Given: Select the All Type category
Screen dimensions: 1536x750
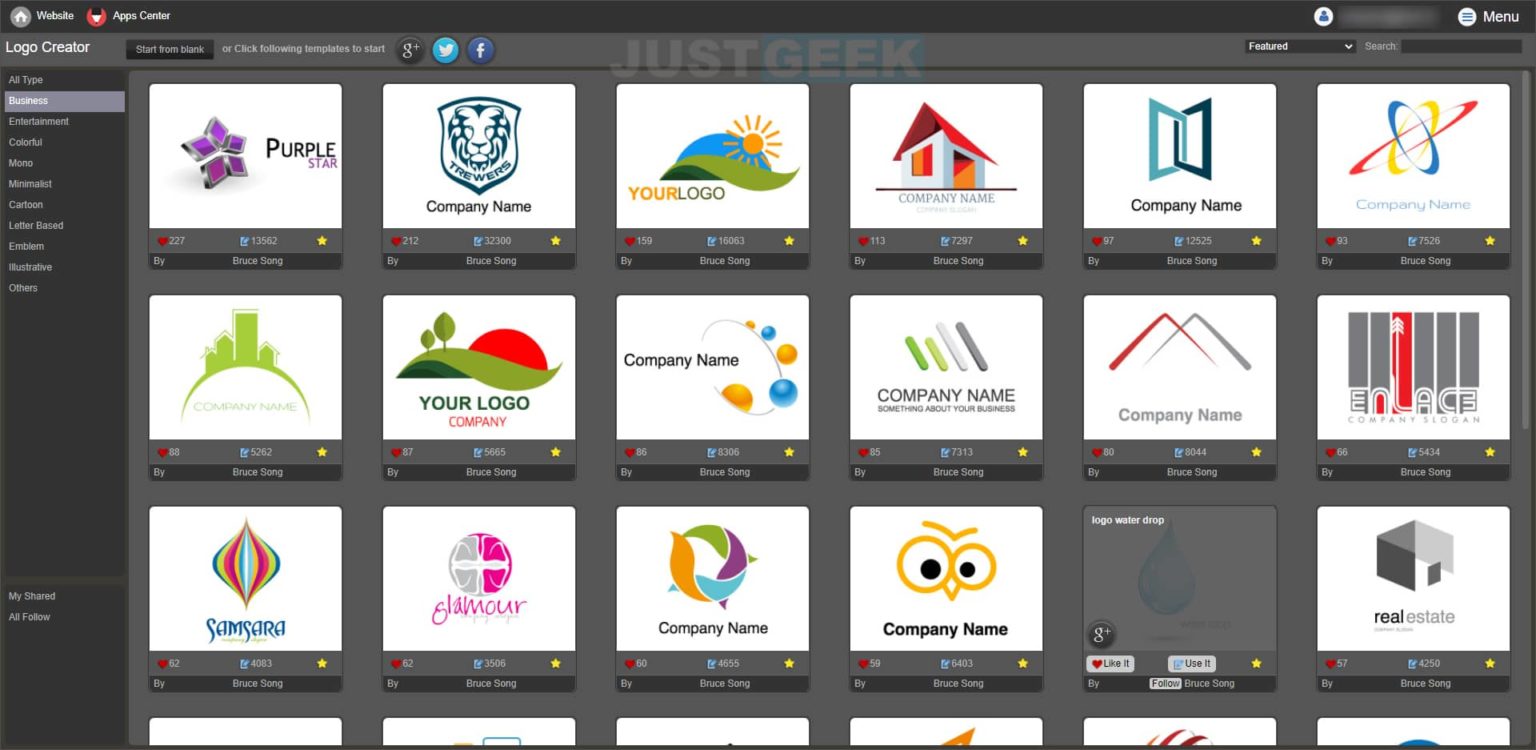Looking at the screenshot, I should (x=64, y=80).
